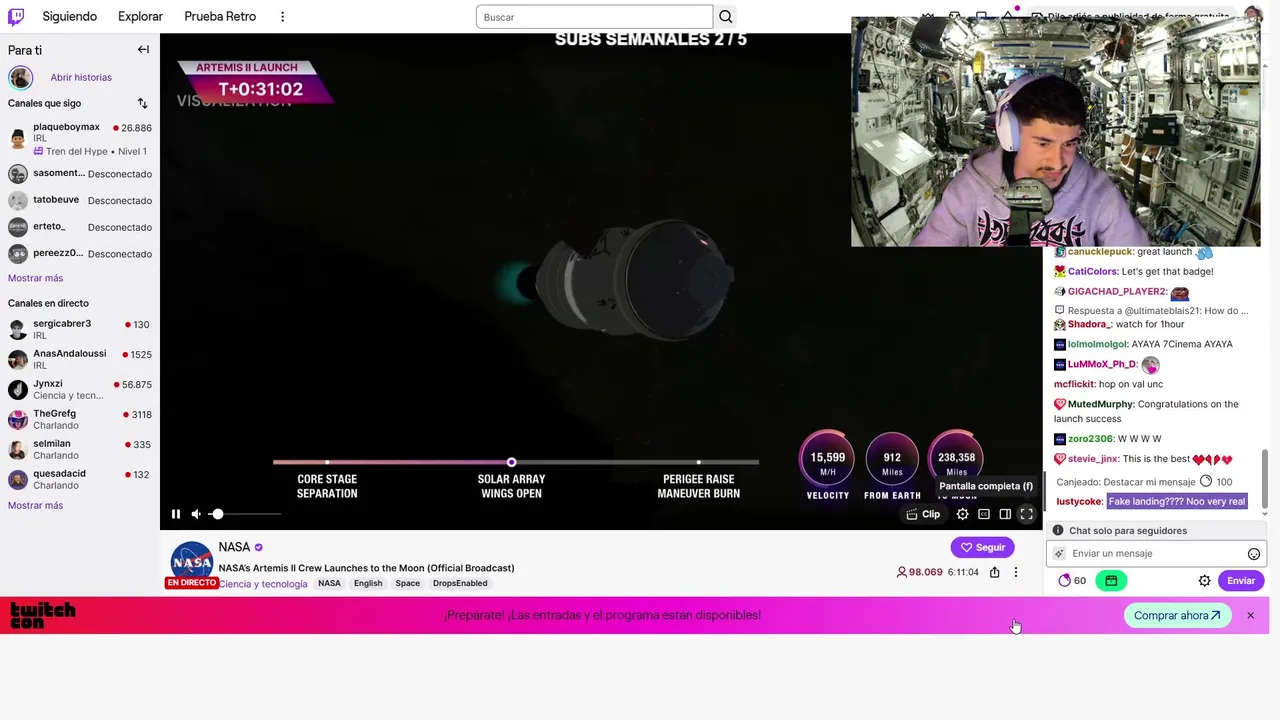Click the magnifying glass search button
This screenshot has height=720, width=1280.
(726, 17)
